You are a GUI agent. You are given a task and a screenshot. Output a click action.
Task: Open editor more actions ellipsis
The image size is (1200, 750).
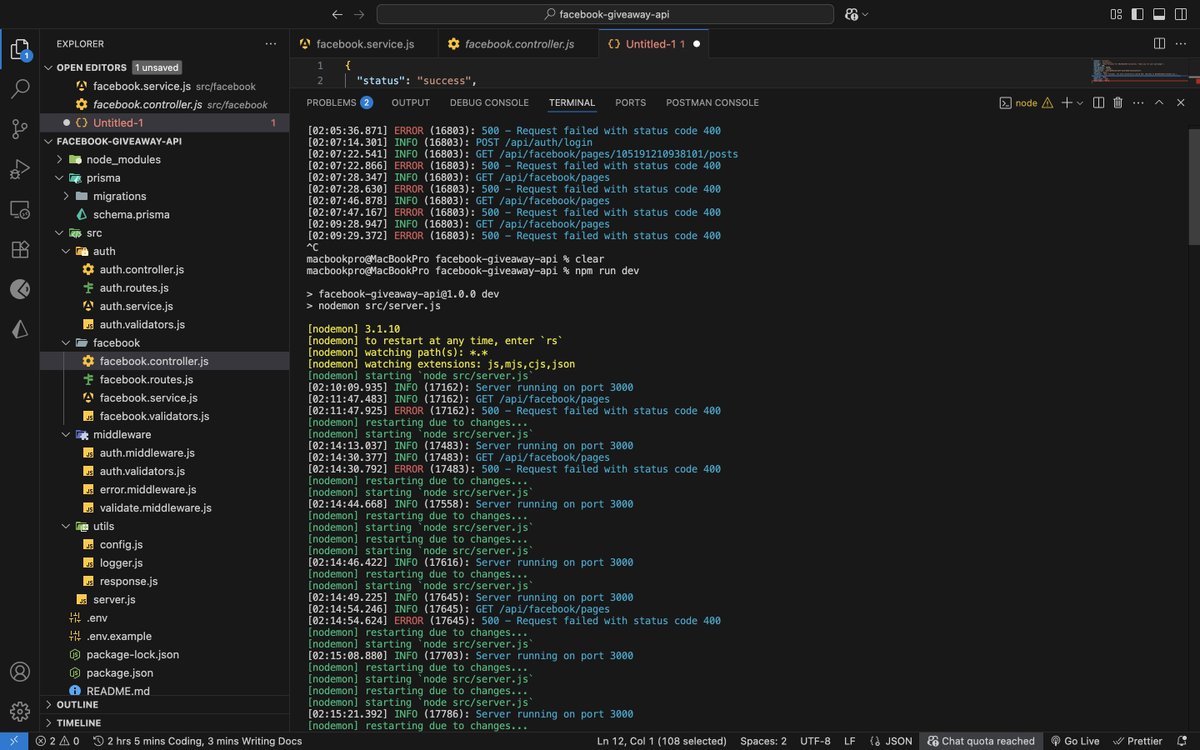pos(1182,44)
